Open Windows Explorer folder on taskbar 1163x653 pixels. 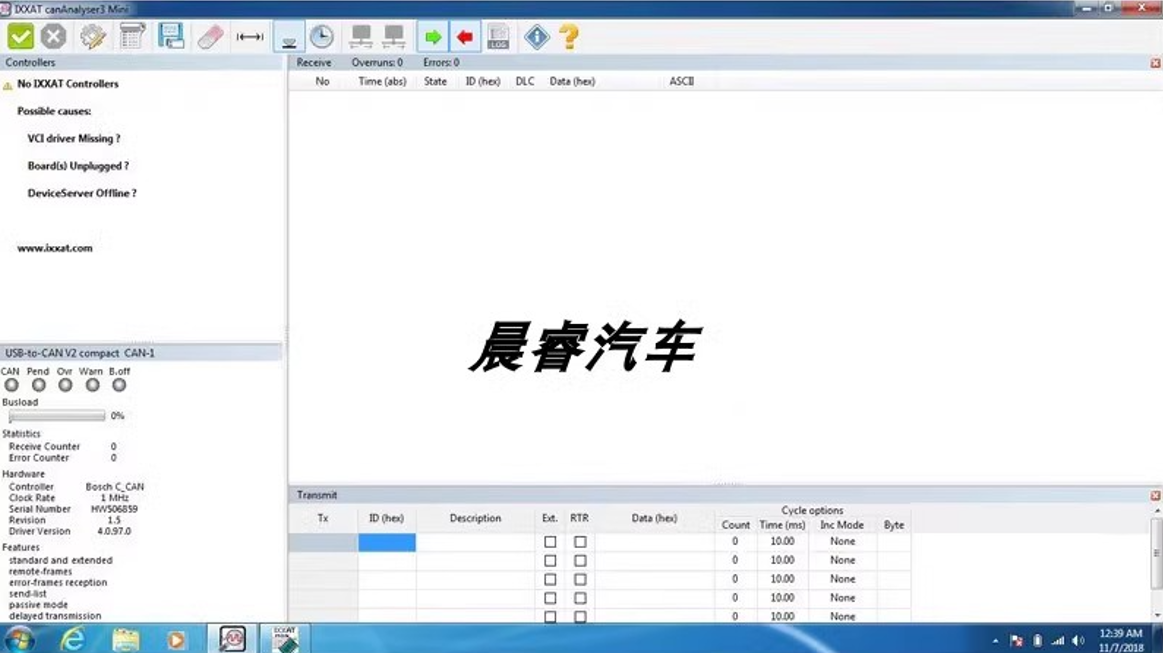click(125, 639)
